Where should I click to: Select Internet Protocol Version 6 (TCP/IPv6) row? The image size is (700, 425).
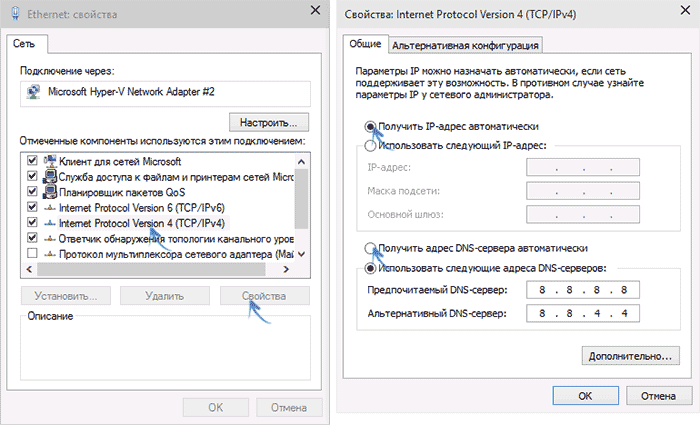point(142,208)
